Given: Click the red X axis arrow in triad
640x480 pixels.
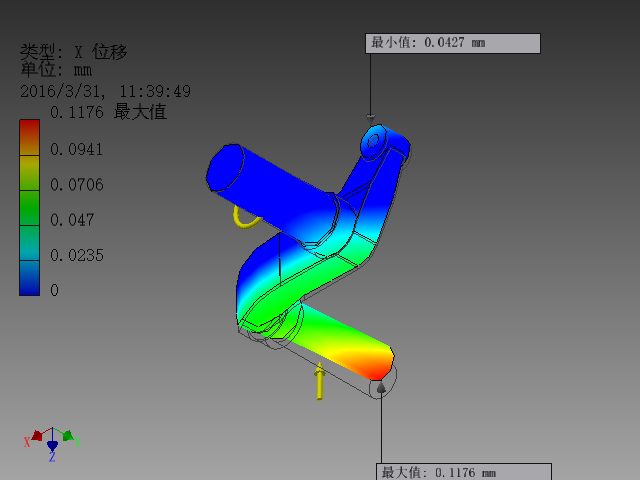Looking at the screenshot, I should pyautogui.click(x=37, y=436).
